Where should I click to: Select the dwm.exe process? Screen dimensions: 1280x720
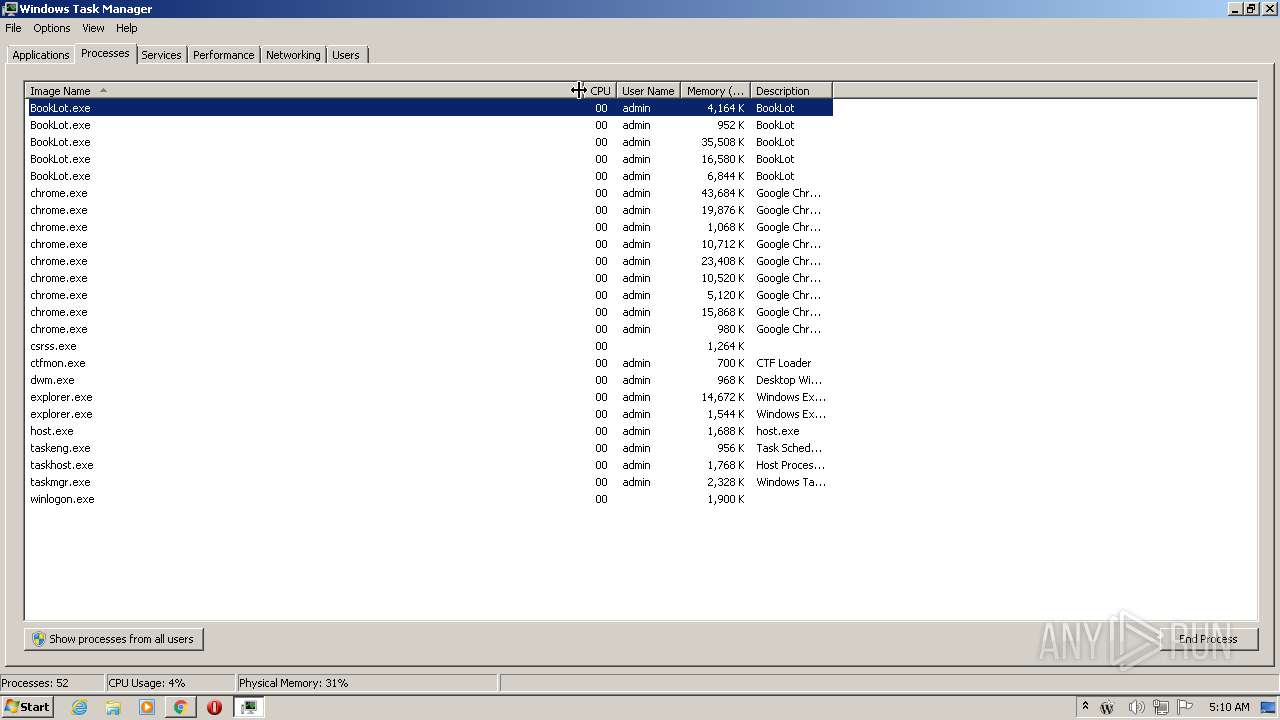coord(429,380)
